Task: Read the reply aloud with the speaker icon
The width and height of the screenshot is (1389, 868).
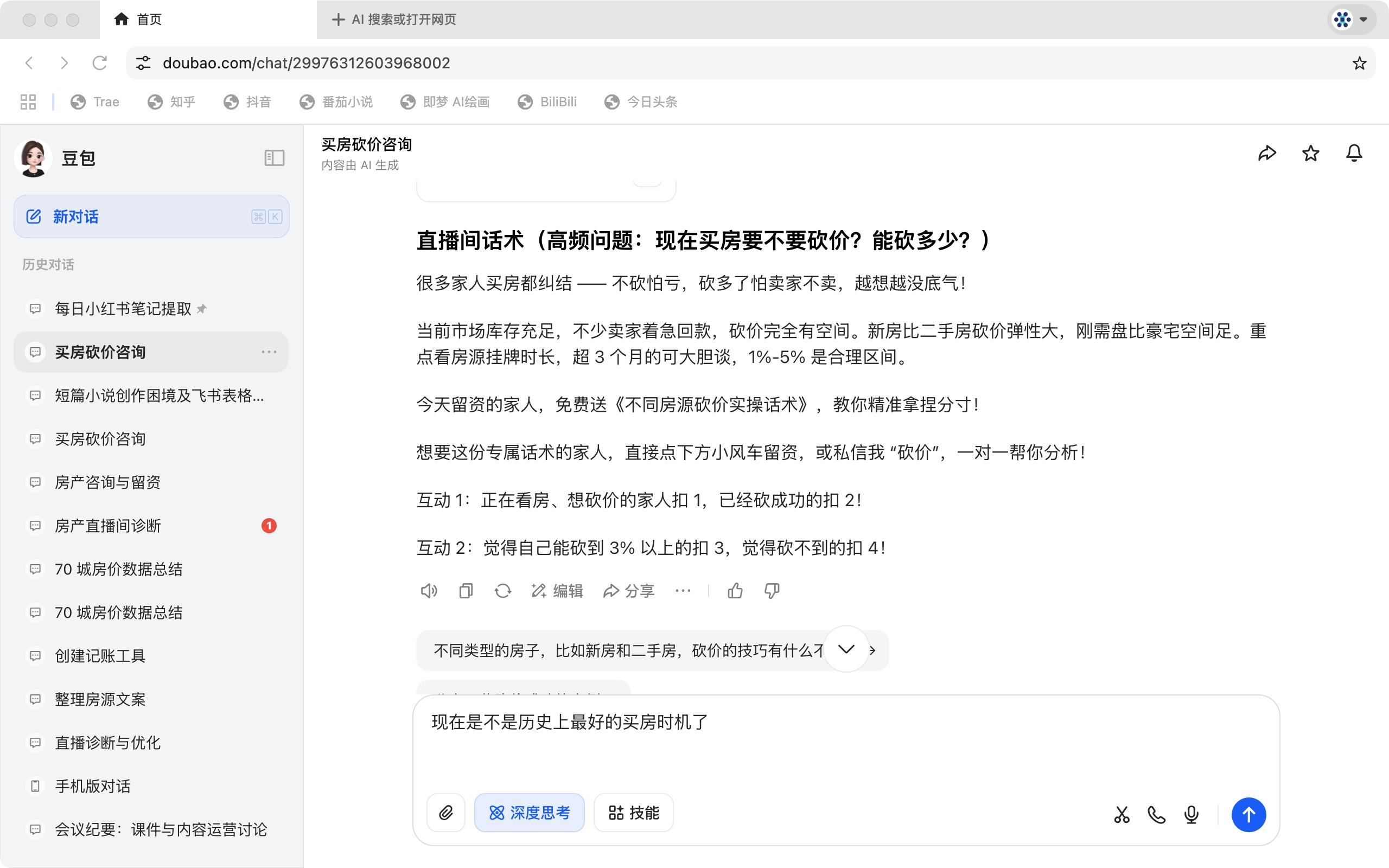Action: pos(429,591)
